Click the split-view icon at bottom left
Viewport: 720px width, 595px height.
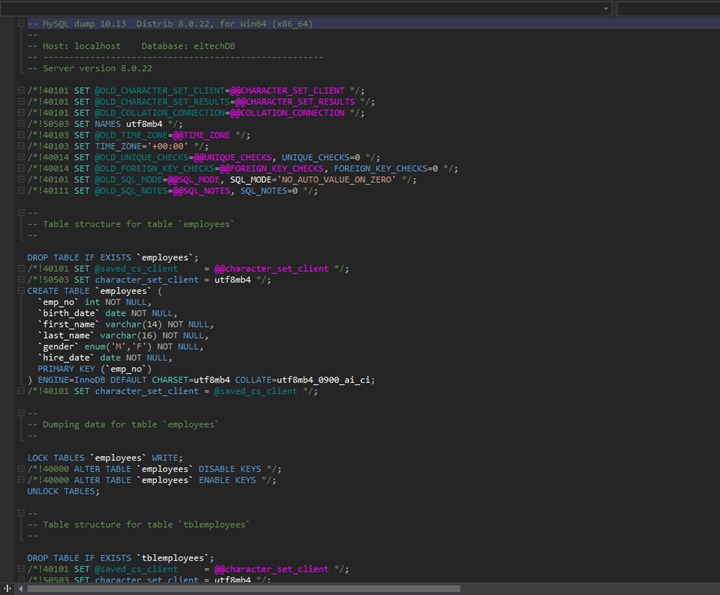pos(7,588)
